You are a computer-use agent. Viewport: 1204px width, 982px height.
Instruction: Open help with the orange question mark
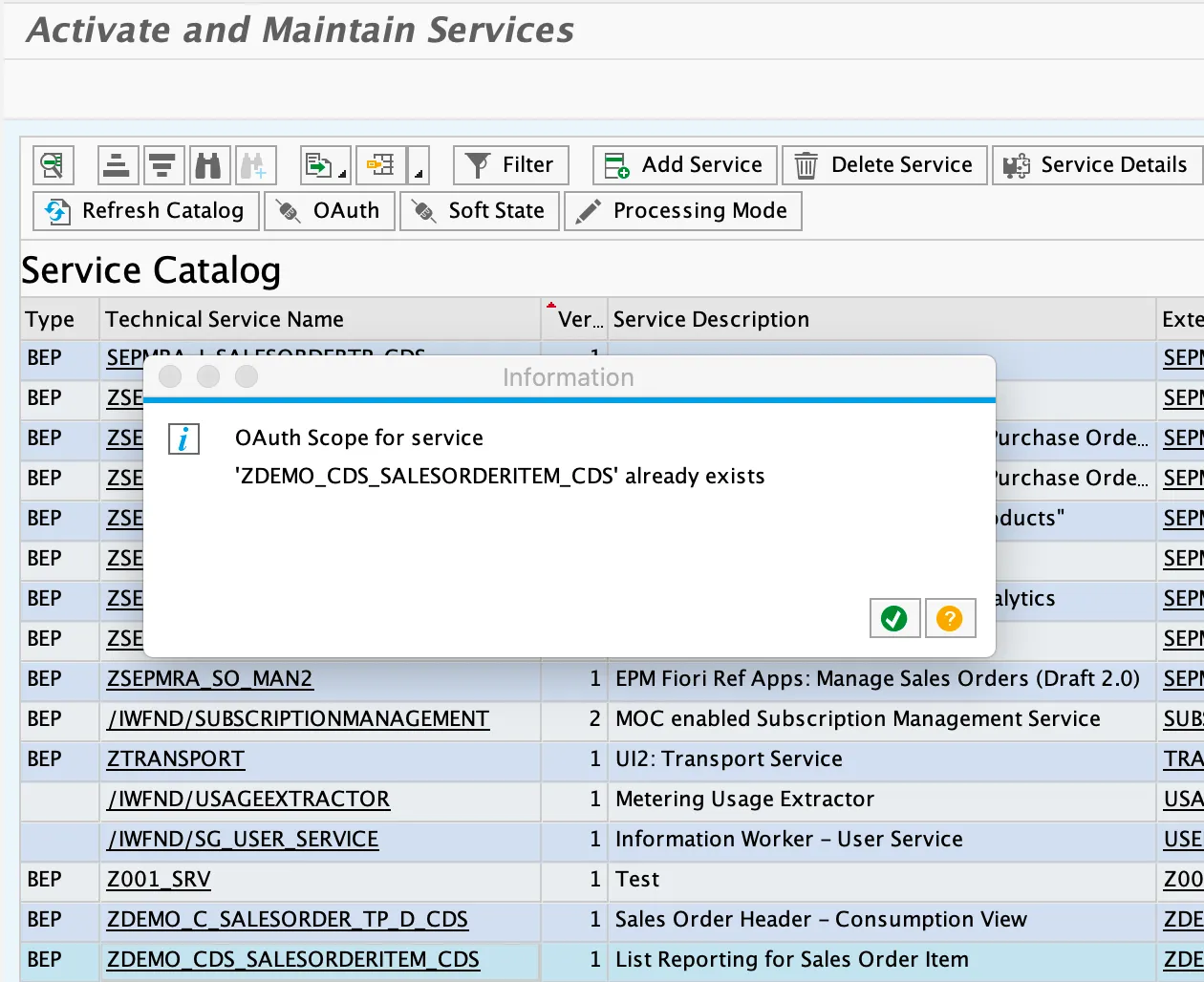(949, 618)
